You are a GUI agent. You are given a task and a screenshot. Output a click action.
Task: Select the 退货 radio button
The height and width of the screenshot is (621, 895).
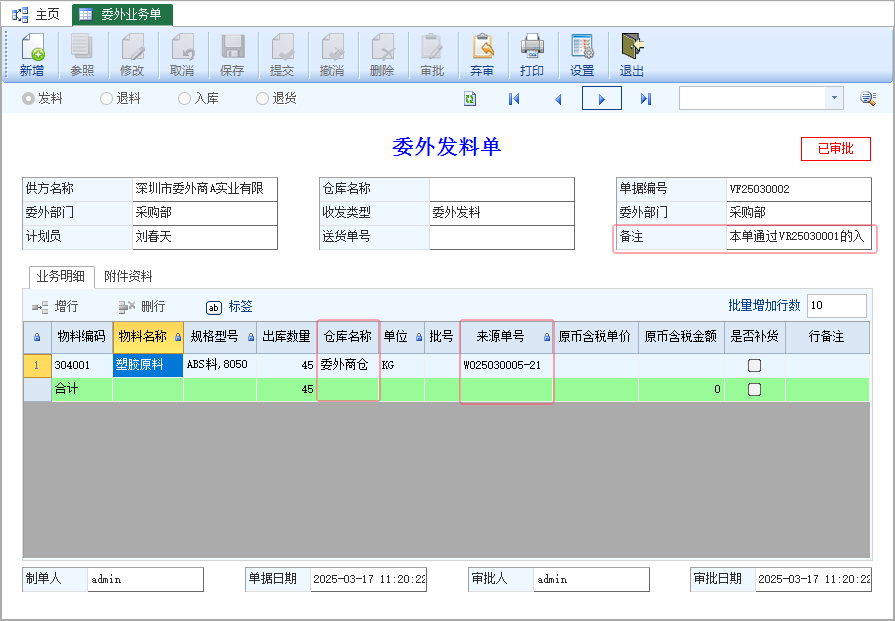coord(262,99)
